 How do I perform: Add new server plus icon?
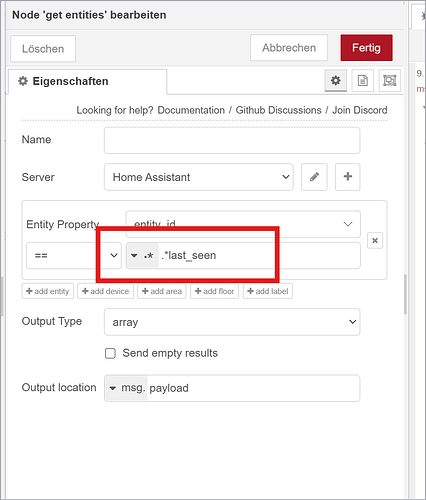[x=348, y=177]
